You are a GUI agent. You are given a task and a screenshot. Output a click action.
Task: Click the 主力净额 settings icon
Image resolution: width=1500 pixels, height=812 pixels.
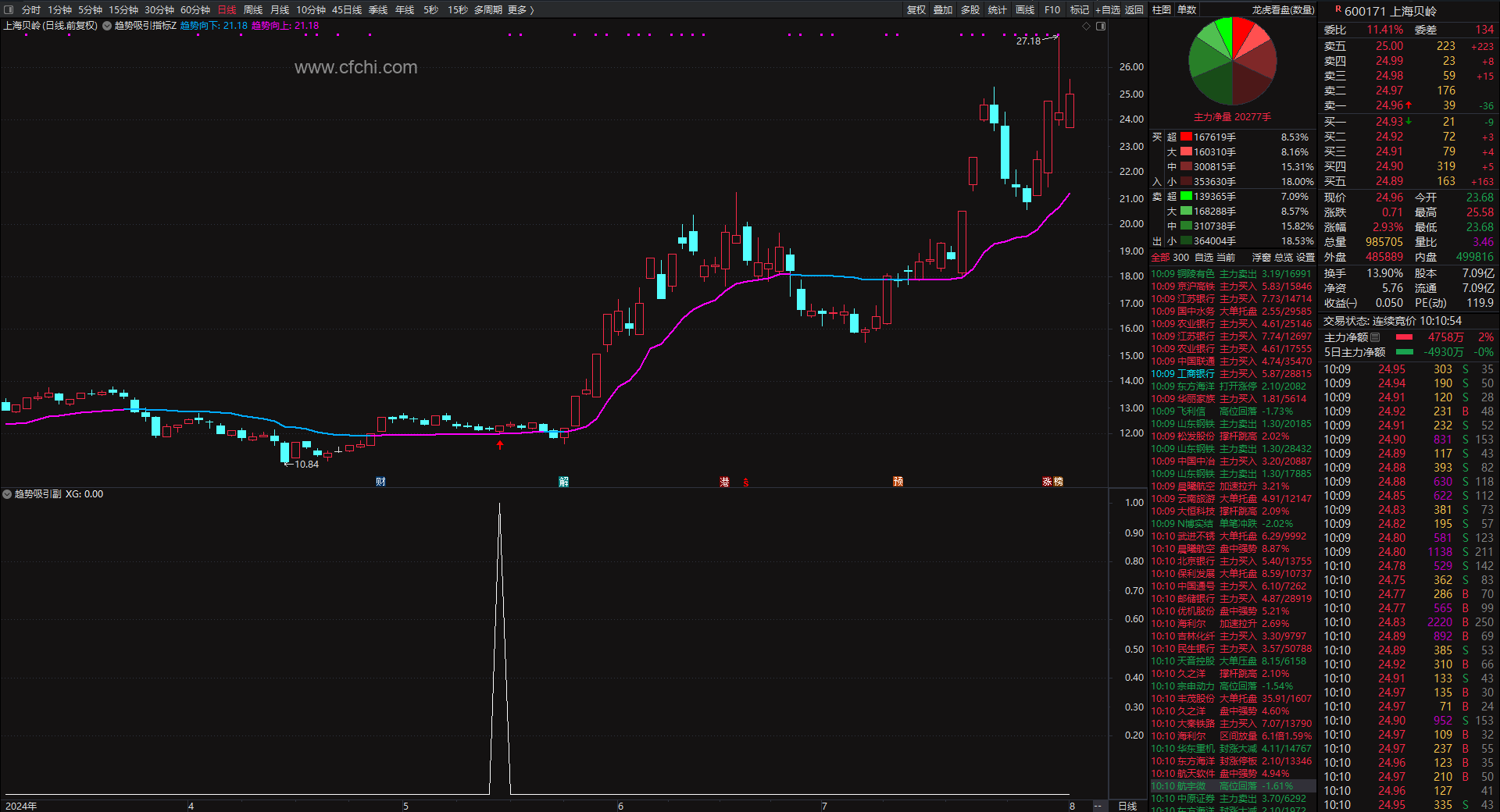click(x=1375, y=337)
